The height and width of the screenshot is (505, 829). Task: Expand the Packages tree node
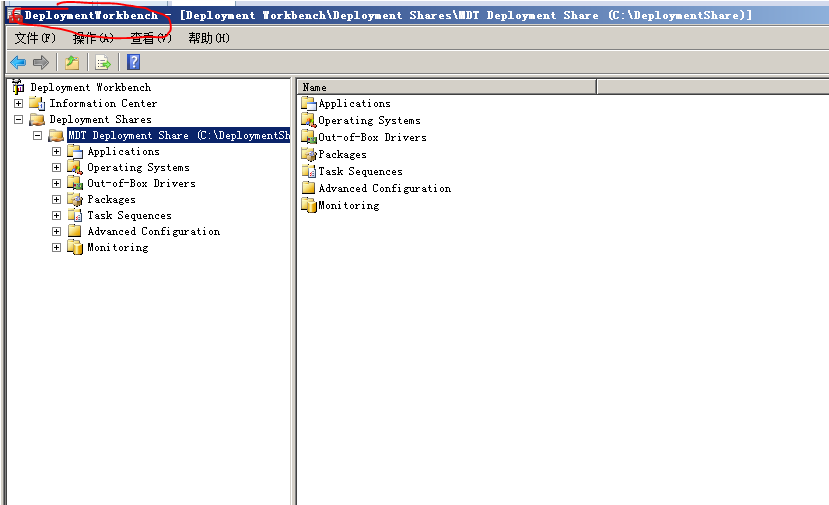pyautogui.click(x=57, y=199)
